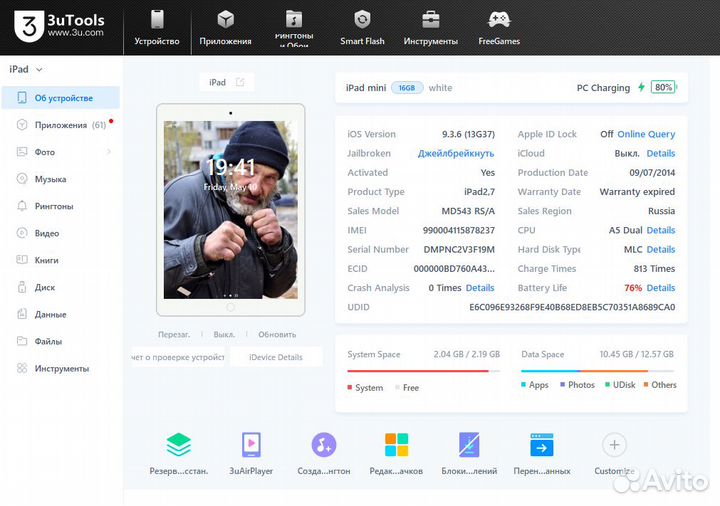
Task: Click the Photos legend color swatch
Action: 562,384
